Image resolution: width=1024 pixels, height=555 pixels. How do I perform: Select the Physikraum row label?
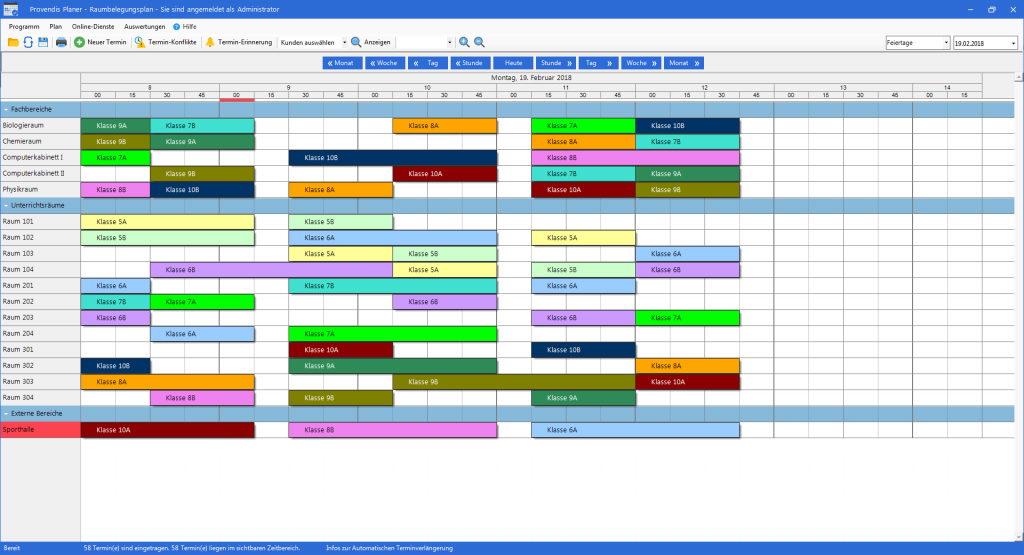[40, 189]
